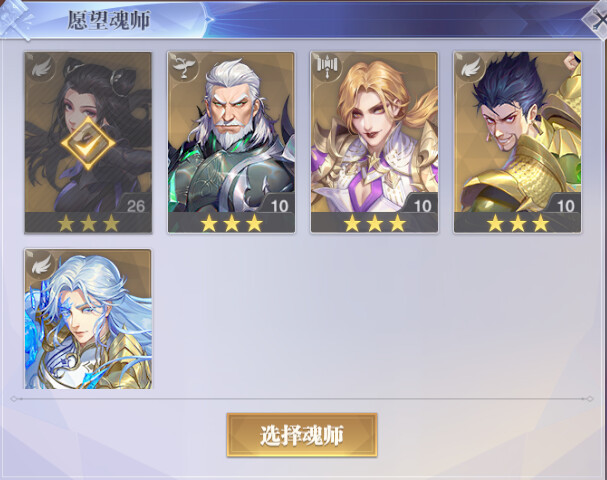Click the 选择魂师 button

(302, 435)
